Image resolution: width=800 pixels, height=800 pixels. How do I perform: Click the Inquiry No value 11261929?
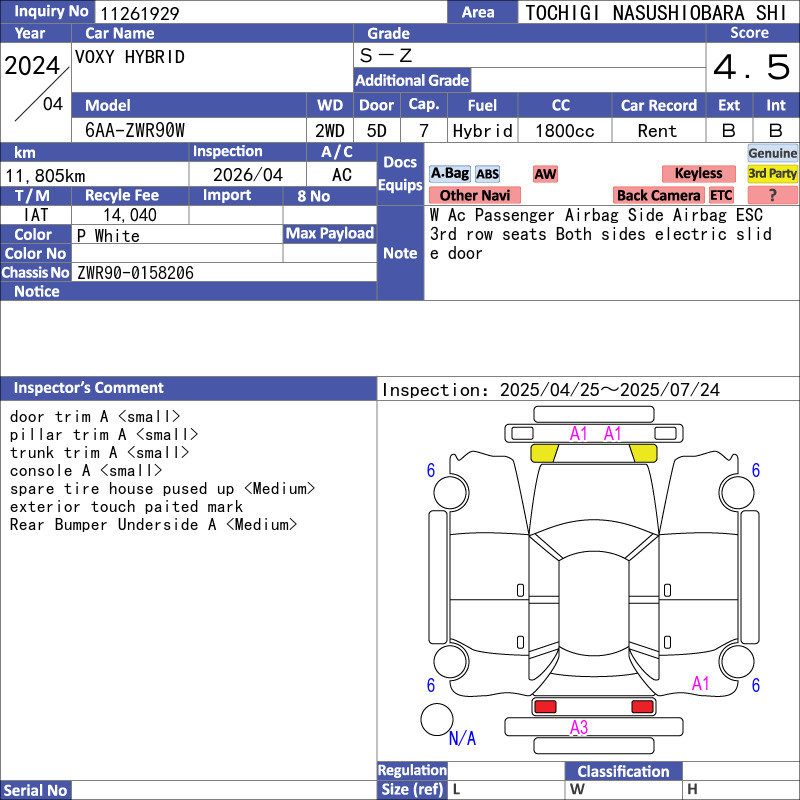138,13
